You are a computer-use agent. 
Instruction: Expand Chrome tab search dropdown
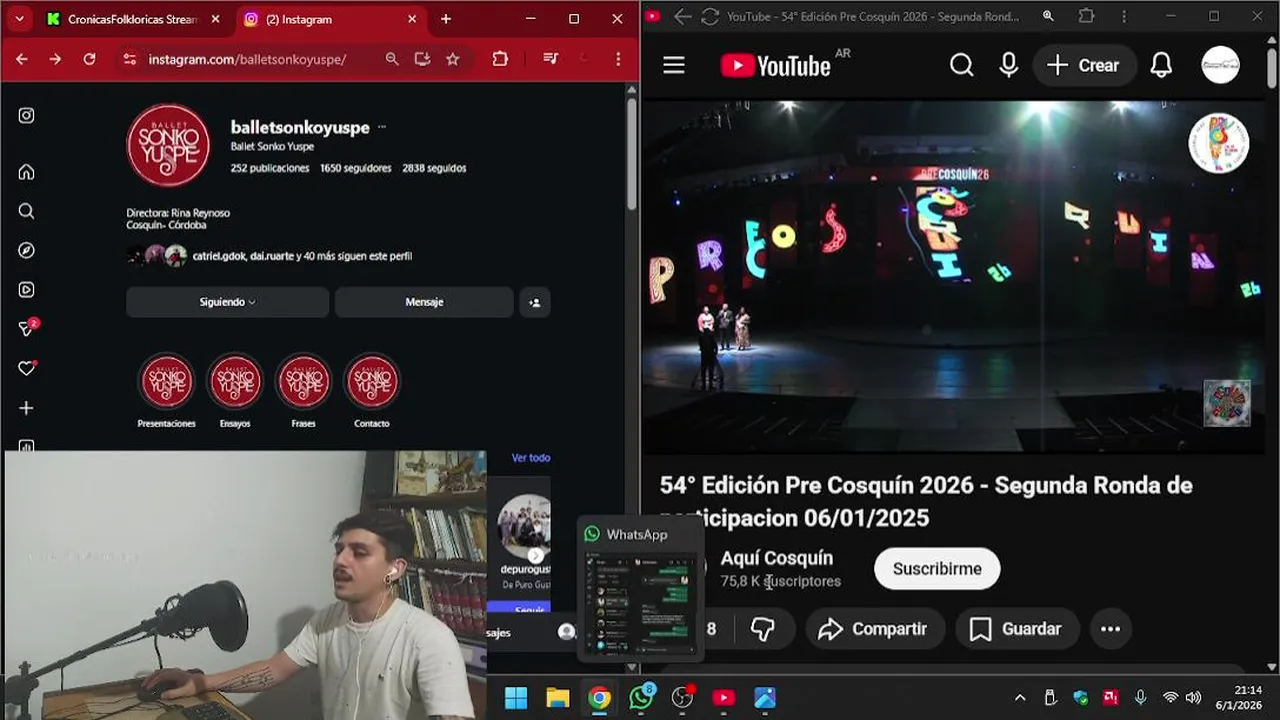click(19, 19)
